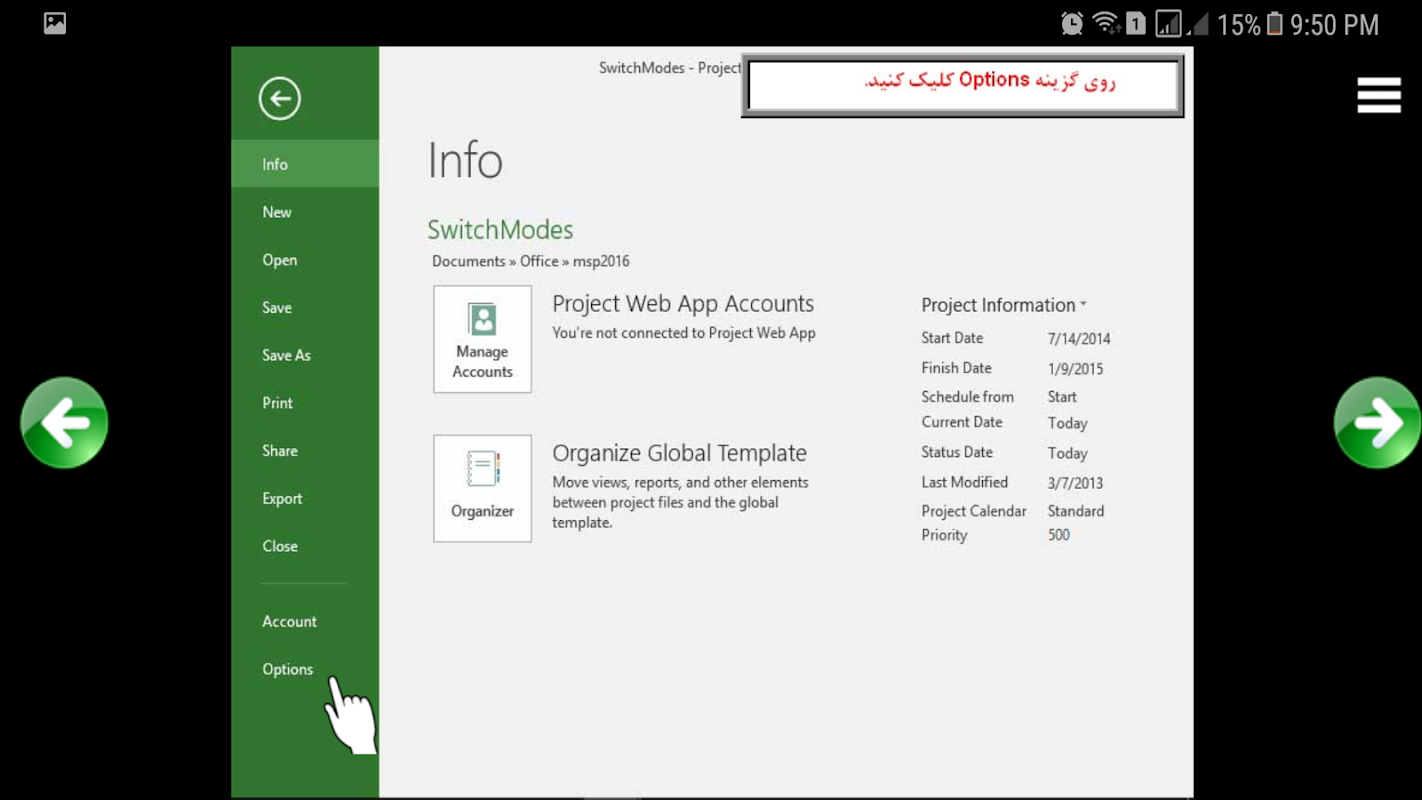Select the Info tab
The image size is (1422, 800).
pyautogui.click(x=305, y=164)
